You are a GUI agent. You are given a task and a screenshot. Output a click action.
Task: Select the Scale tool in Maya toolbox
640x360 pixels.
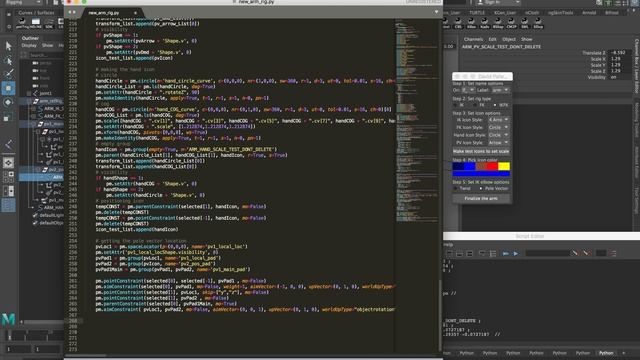[8, 117]
